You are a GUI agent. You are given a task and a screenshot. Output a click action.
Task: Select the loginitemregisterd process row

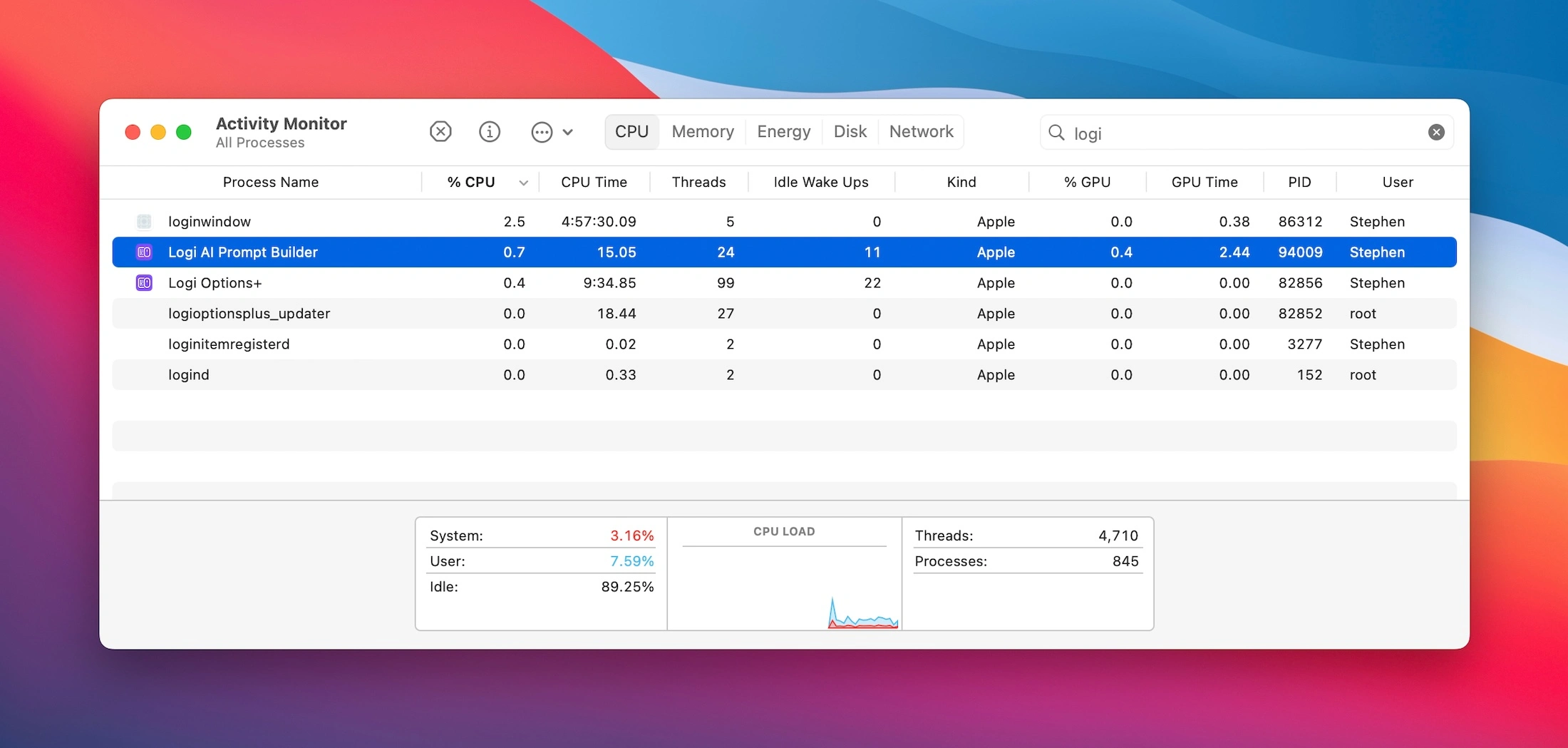point(784,344)
